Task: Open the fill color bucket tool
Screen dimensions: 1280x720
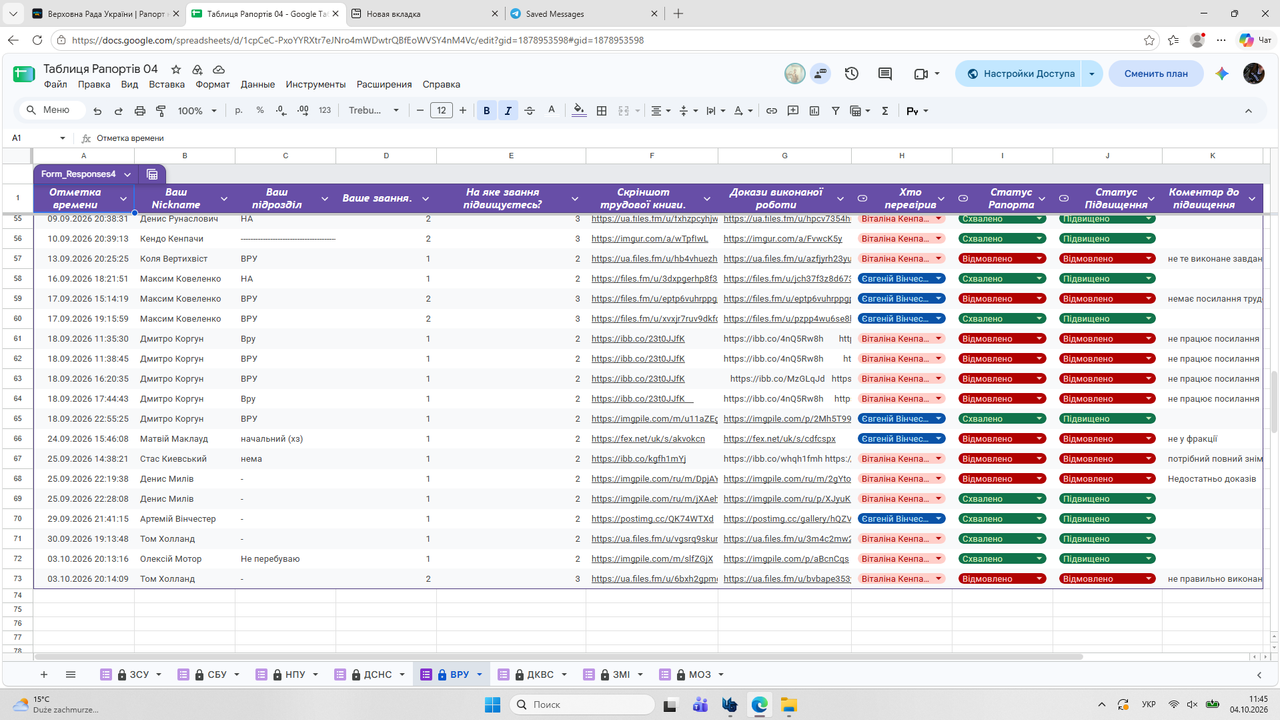Action: coord(579,111)
